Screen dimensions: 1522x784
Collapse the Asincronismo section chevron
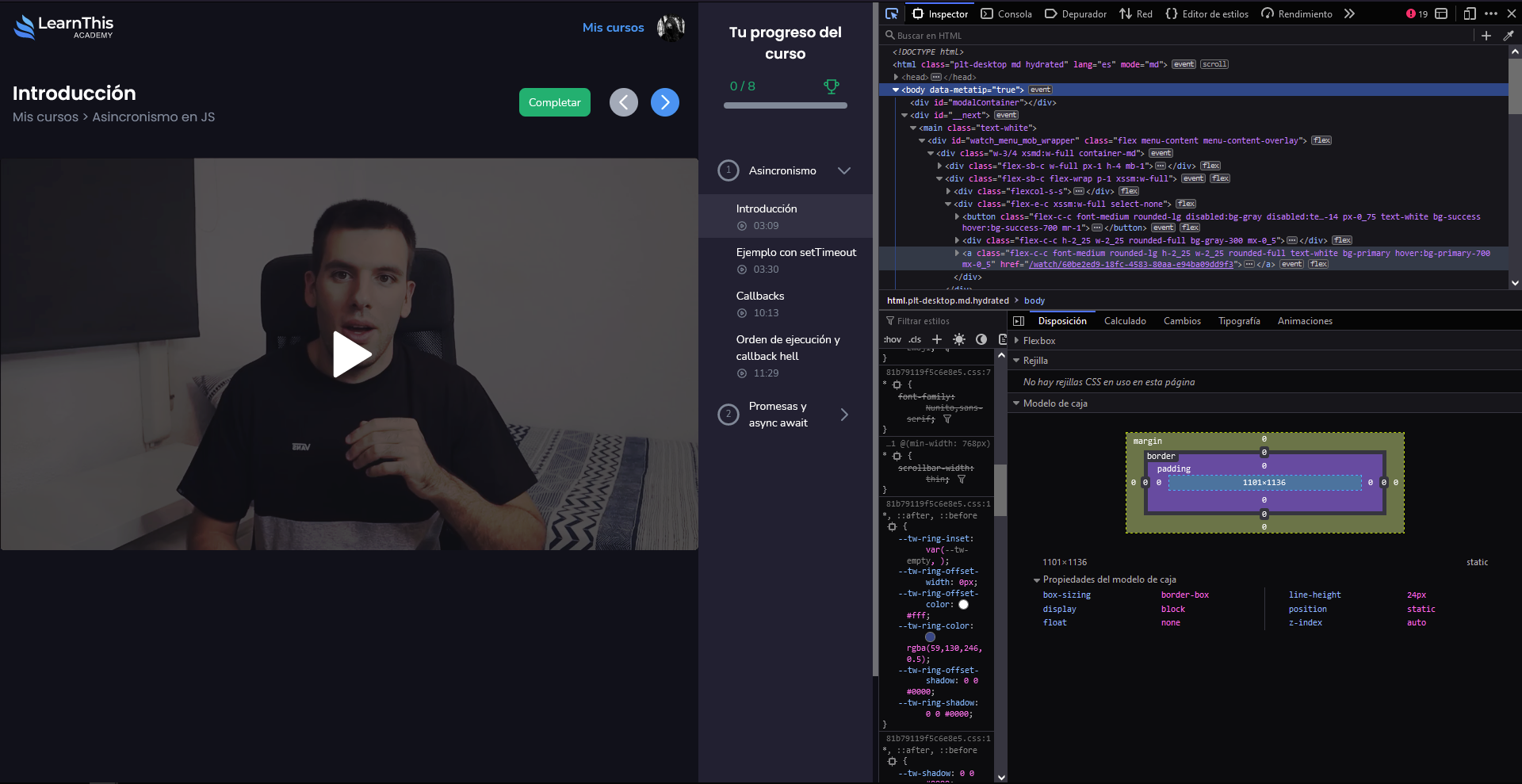click(x=845, y=170)
